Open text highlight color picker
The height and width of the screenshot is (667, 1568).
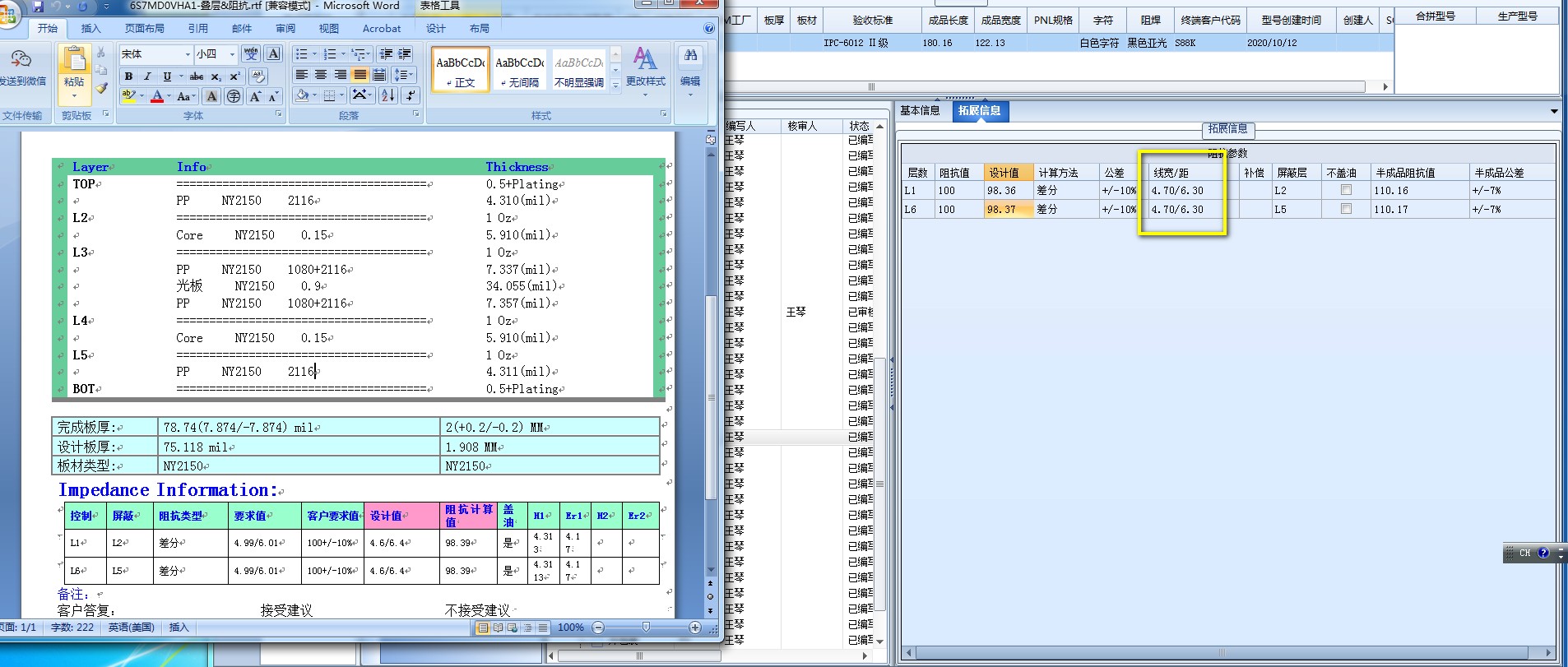pos(141,96)
